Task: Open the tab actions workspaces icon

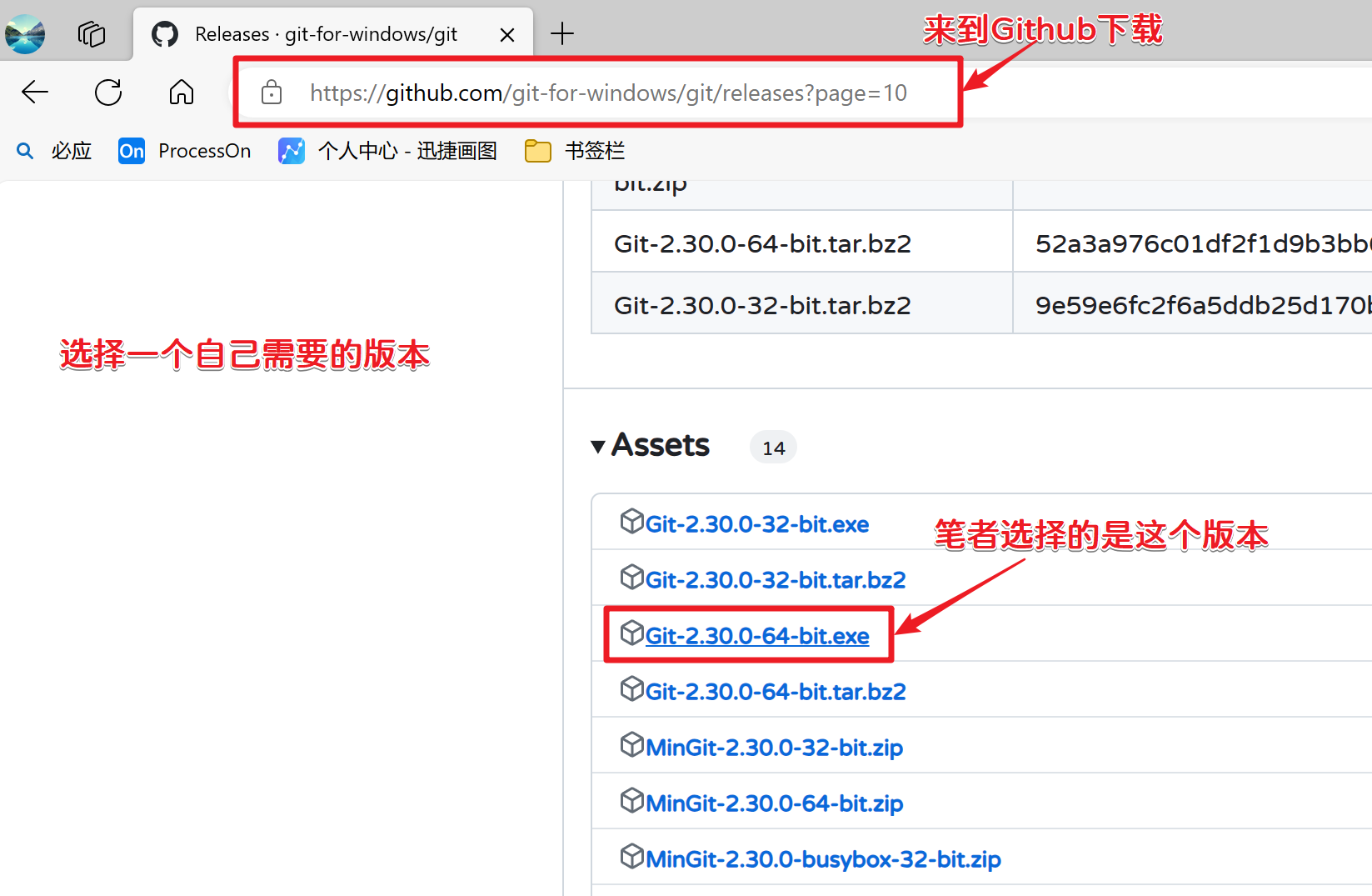Action: (x=92, y=34)
